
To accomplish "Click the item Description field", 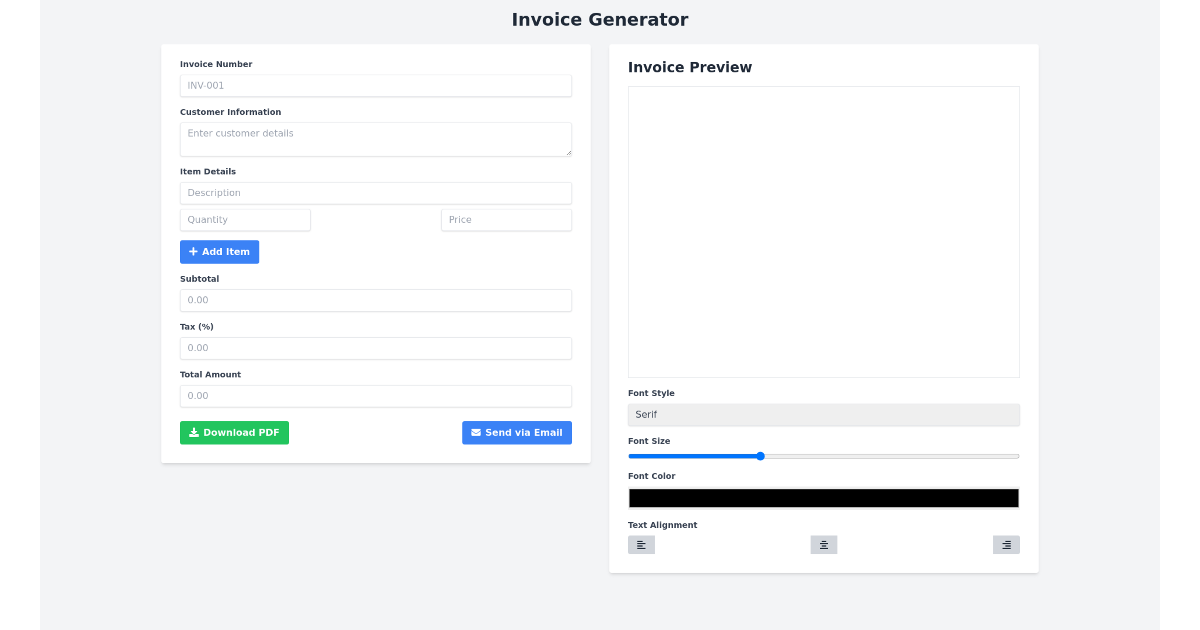I will (375, 192).
